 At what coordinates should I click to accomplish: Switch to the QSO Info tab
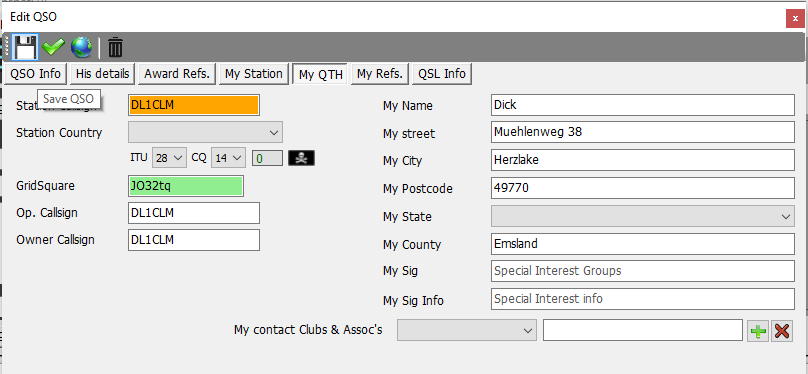(36, 74)
